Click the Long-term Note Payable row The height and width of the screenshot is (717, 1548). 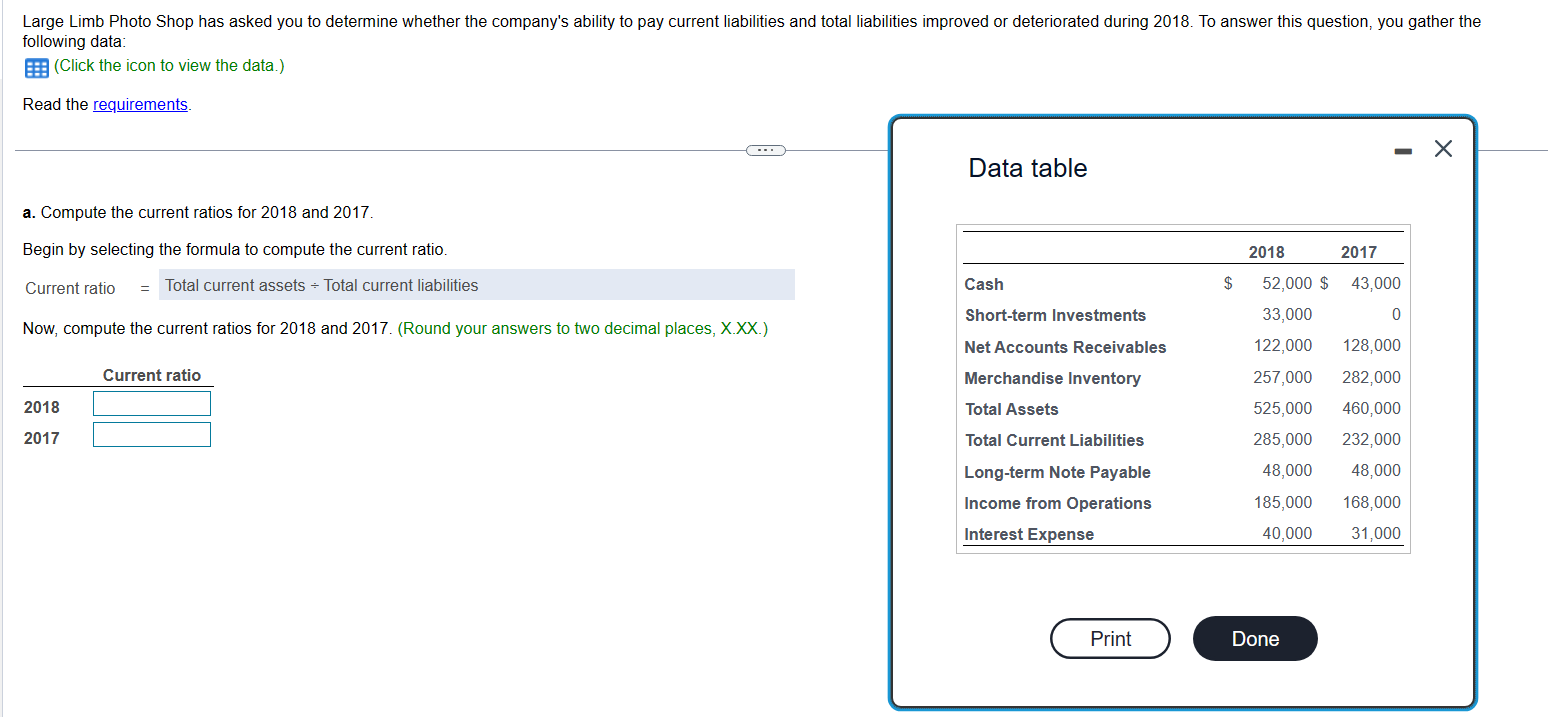(1057, 471)
